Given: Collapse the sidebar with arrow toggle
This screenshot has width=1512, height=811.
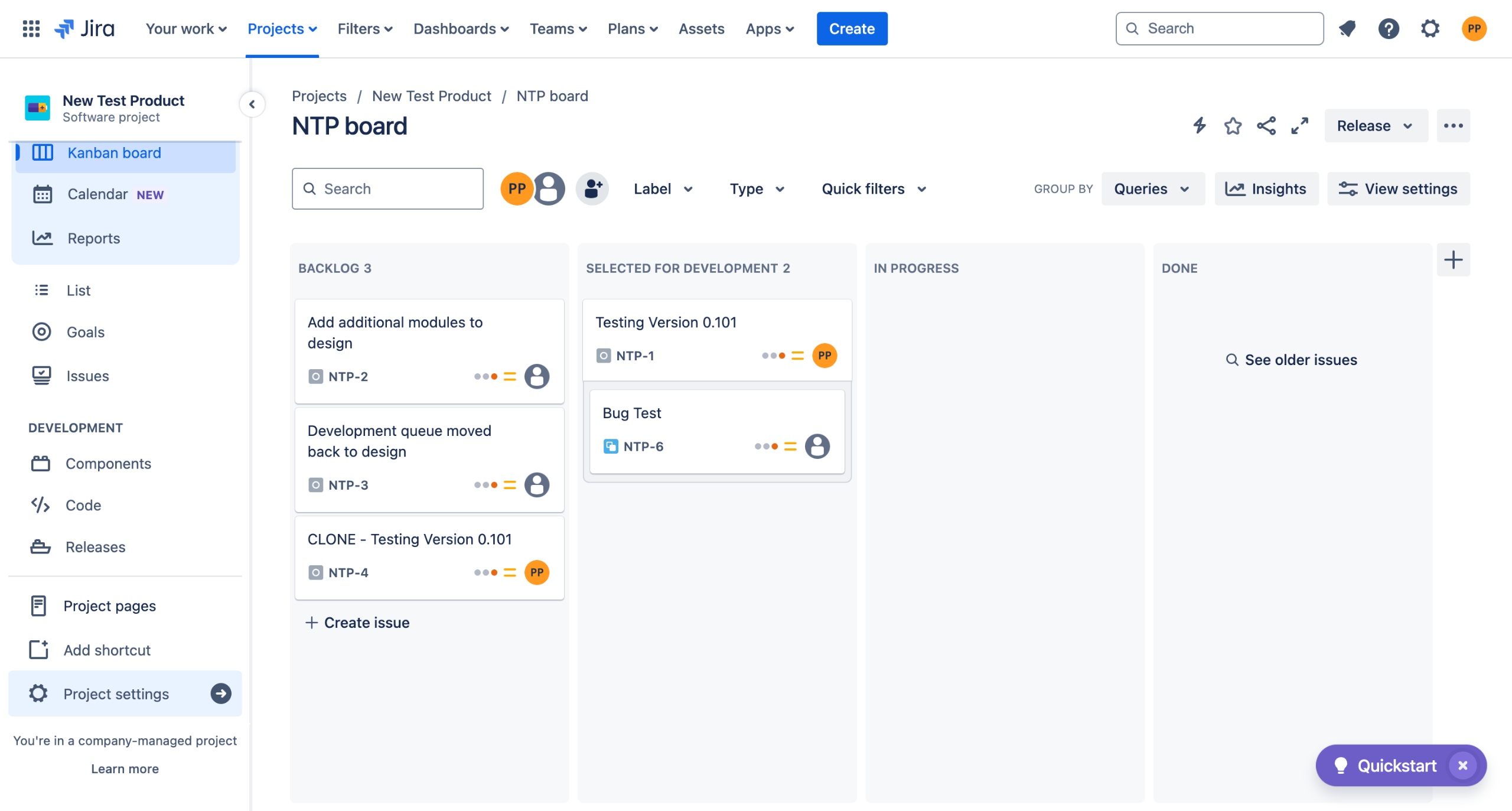Looking at the screenshot, I should [x=252, y=105].
